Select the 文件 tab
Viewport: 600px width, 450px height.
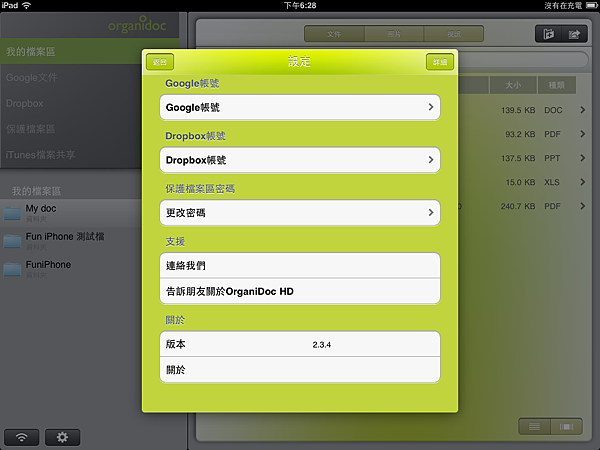coord(334,34)
